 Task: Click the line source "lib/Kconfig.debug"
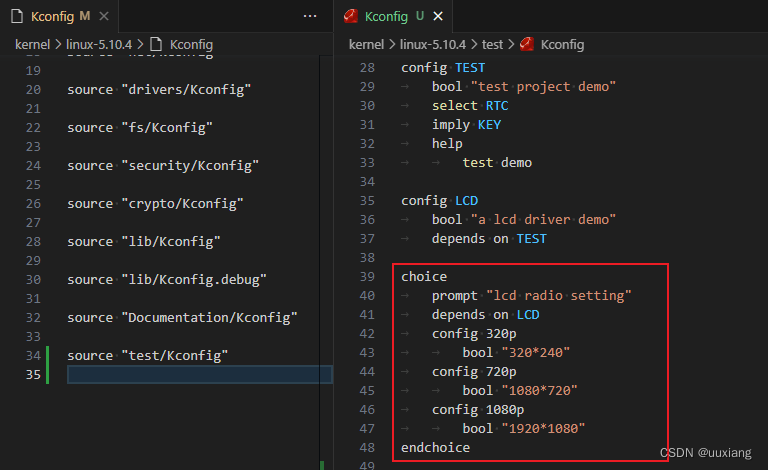coord(167,280)
